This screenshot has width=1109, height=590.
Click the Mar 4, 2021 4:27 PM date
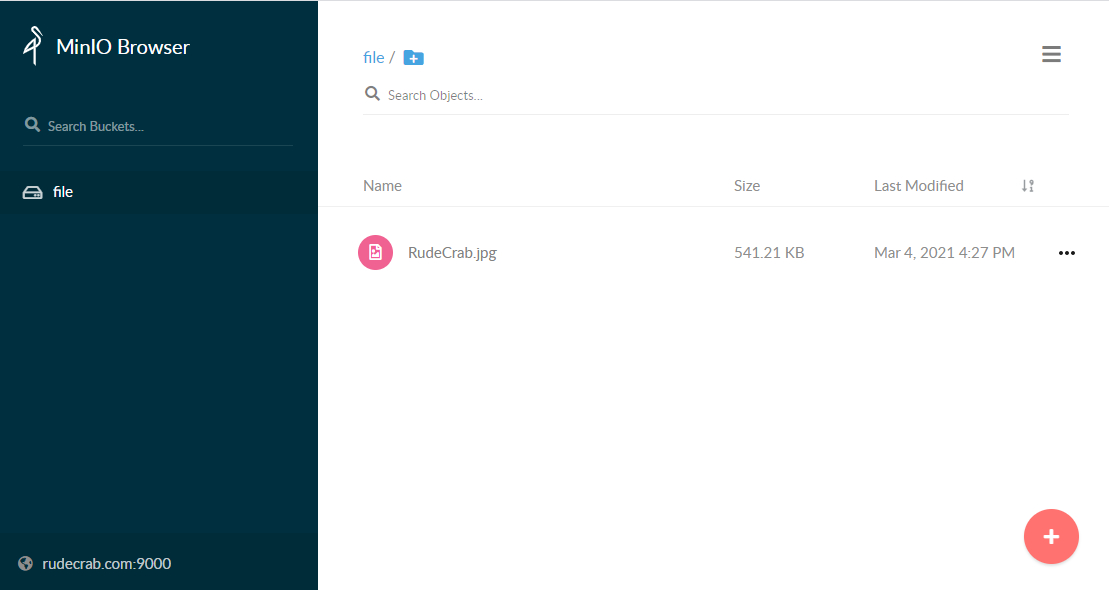(x=944, y=253)
